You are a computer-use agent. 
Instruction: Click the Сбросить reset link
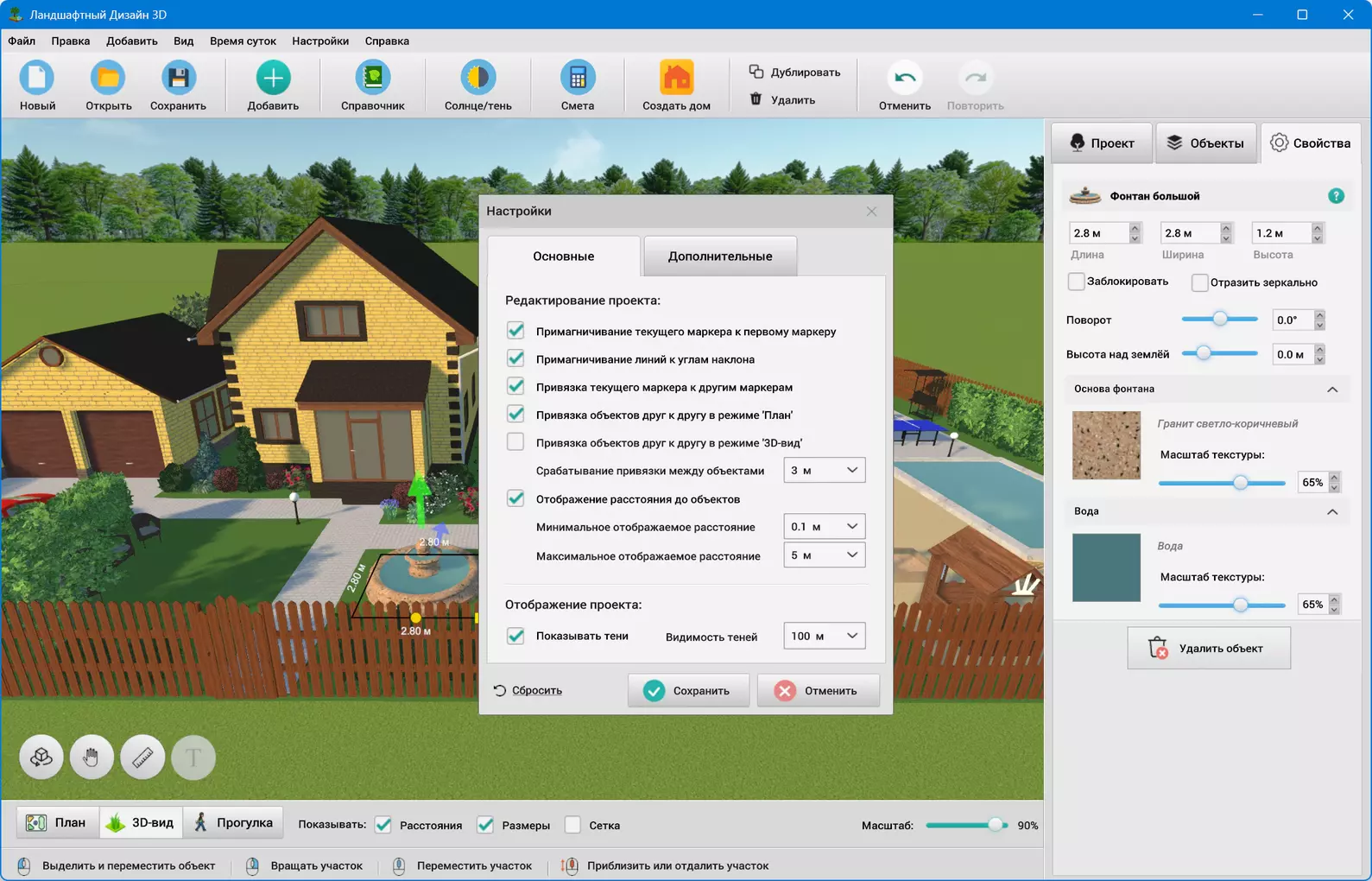(x=536, y=690)
